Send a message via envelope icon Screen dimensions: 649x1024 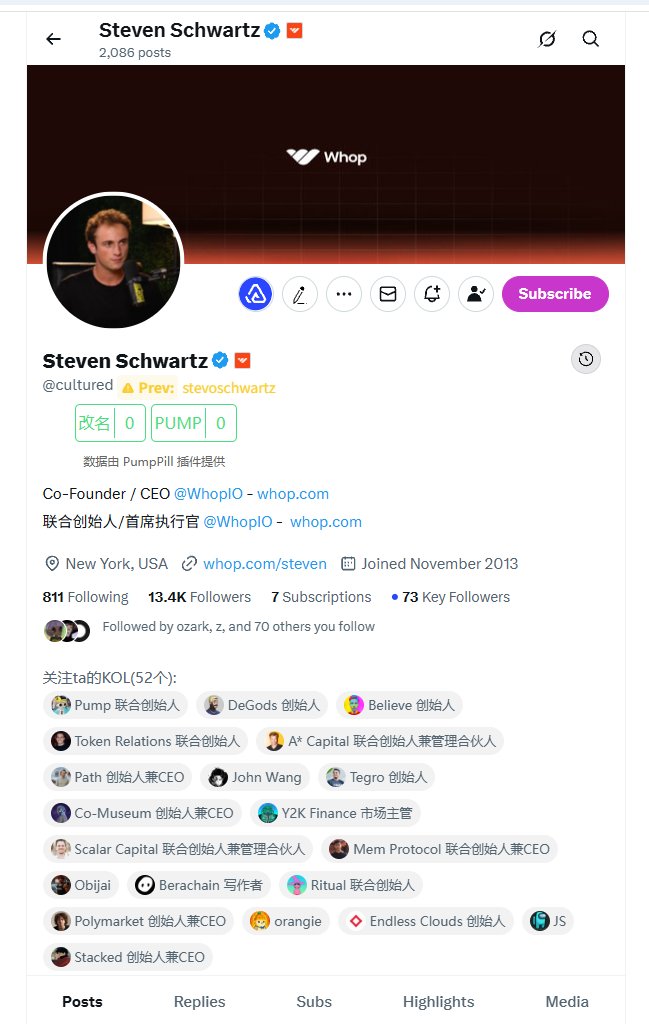tap(388, 294)
